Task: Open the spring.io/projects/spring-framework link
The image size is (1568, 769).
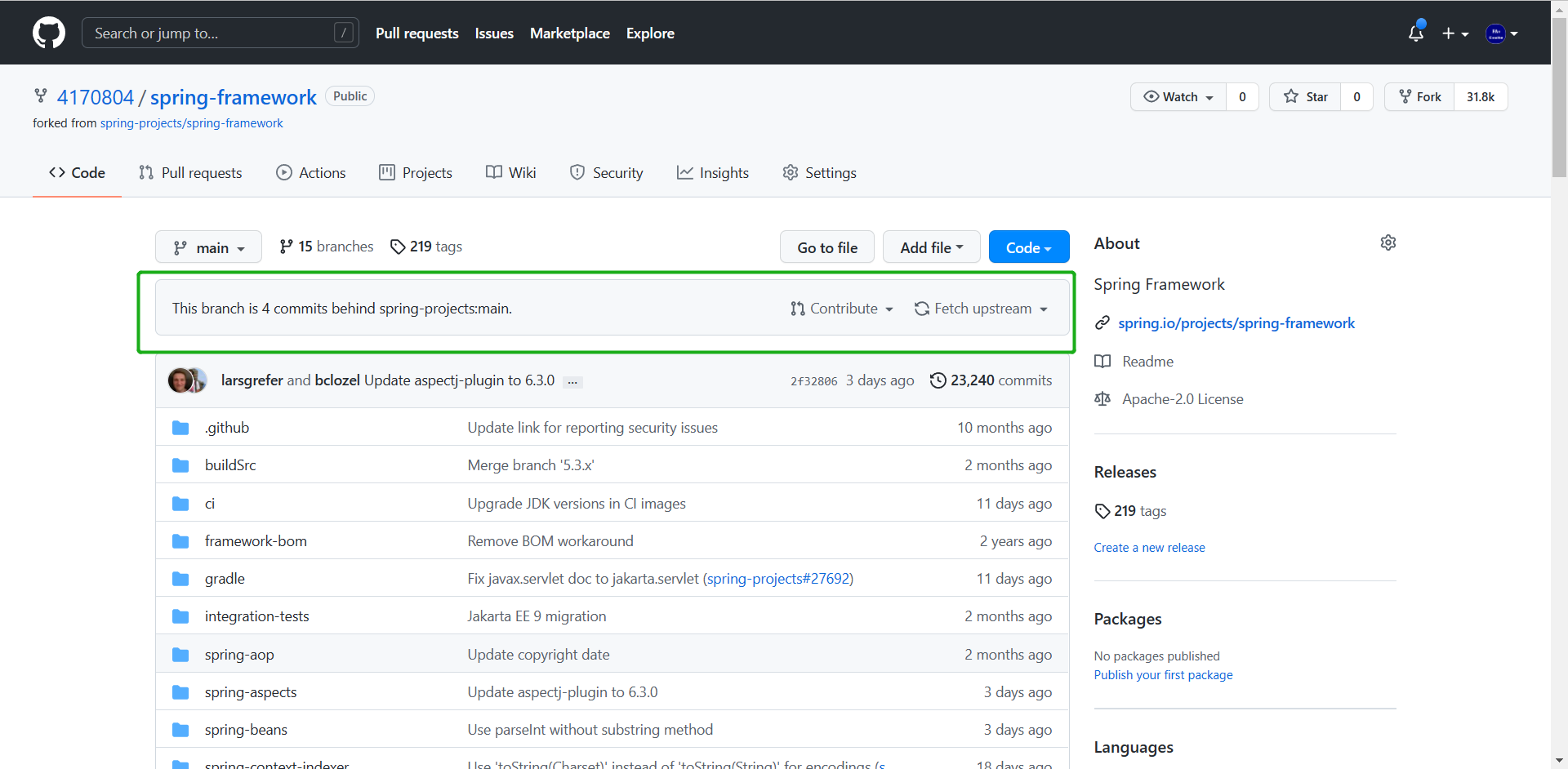Action: [1236, 323]
